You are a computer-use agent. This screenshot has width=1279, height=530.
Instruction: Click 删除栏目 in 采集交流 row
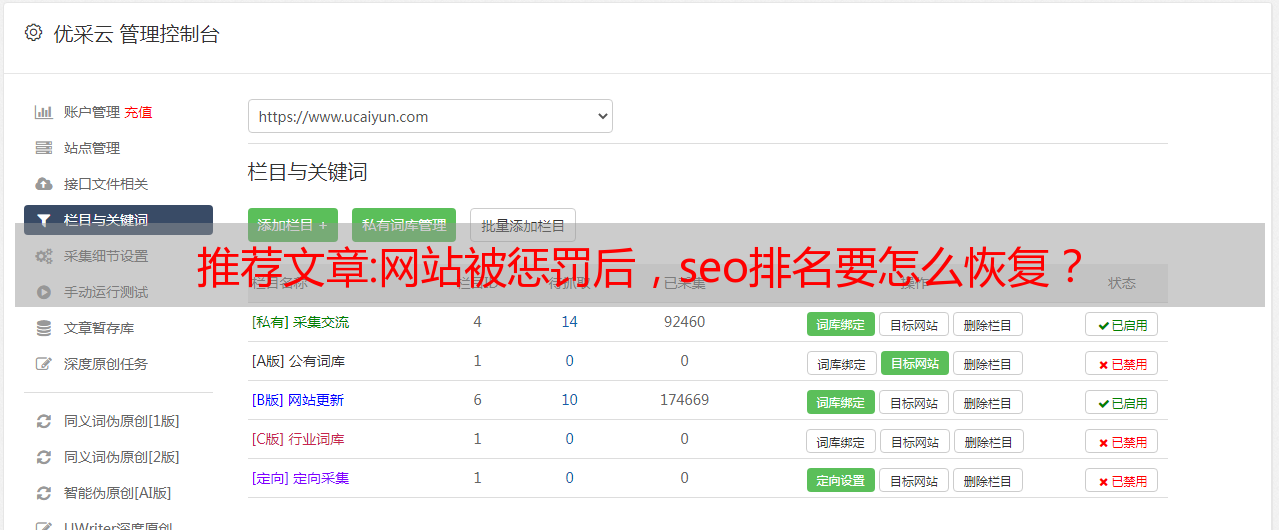(988, 324)
